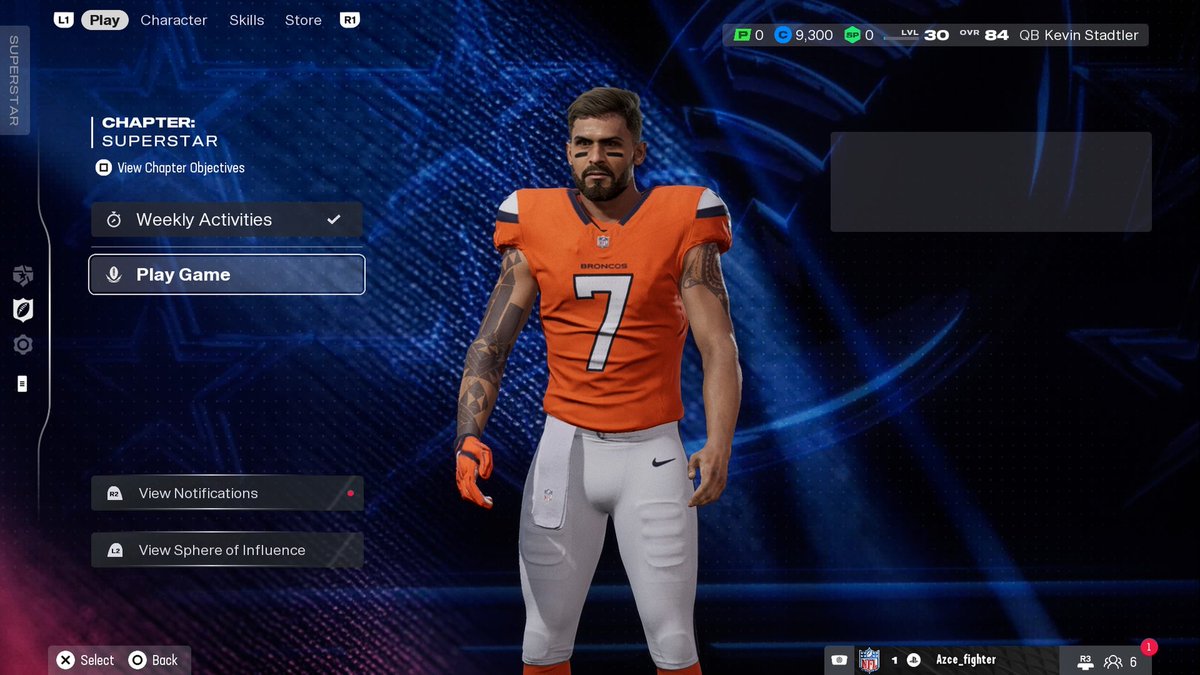Click the OVR 84 rating
The image size is (1200, 675).
984,35
